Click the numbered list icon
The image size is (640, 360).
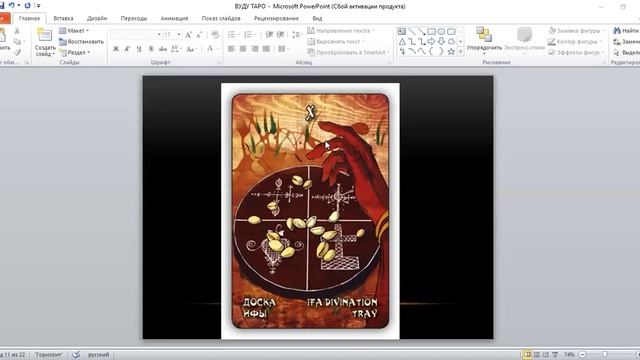click(x=249, y=35)
